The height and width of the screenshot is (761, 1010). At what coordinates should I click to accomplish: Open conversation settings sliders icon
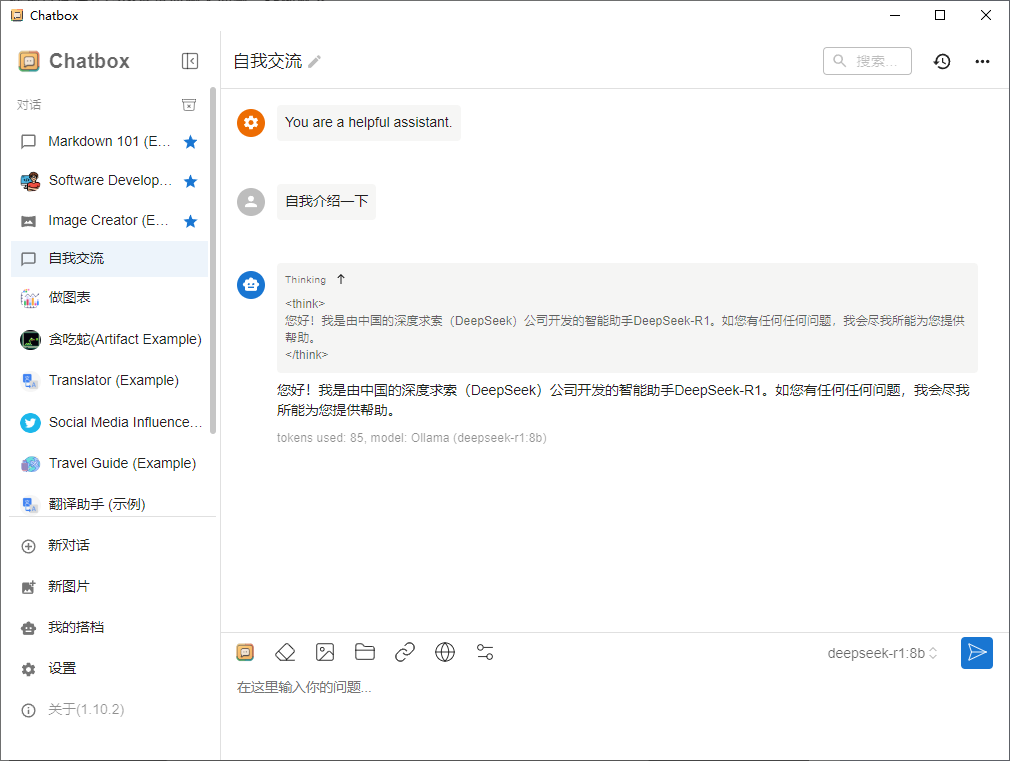tap(485, 653)
